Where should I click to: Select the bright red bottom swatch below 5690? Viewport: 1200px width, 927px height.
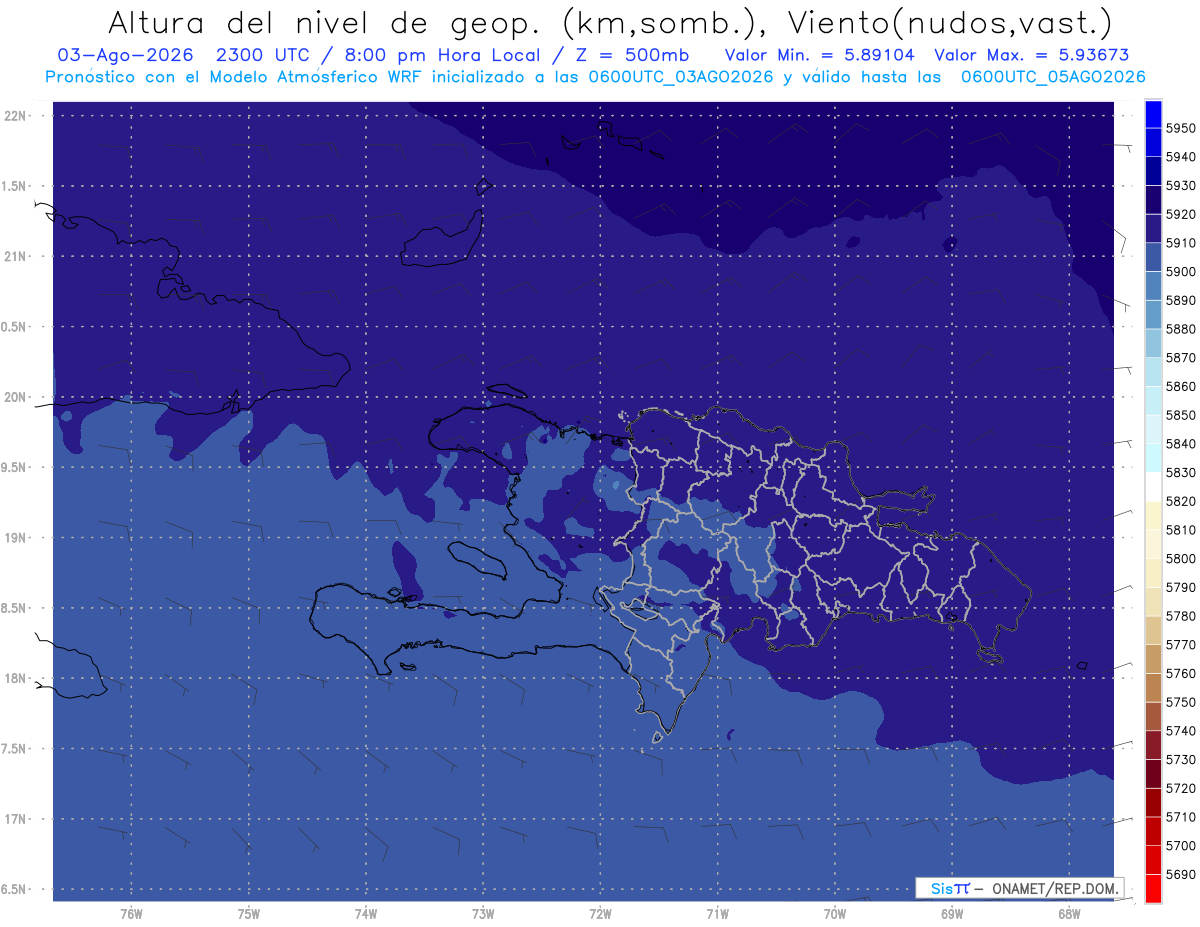point(1153,888)
